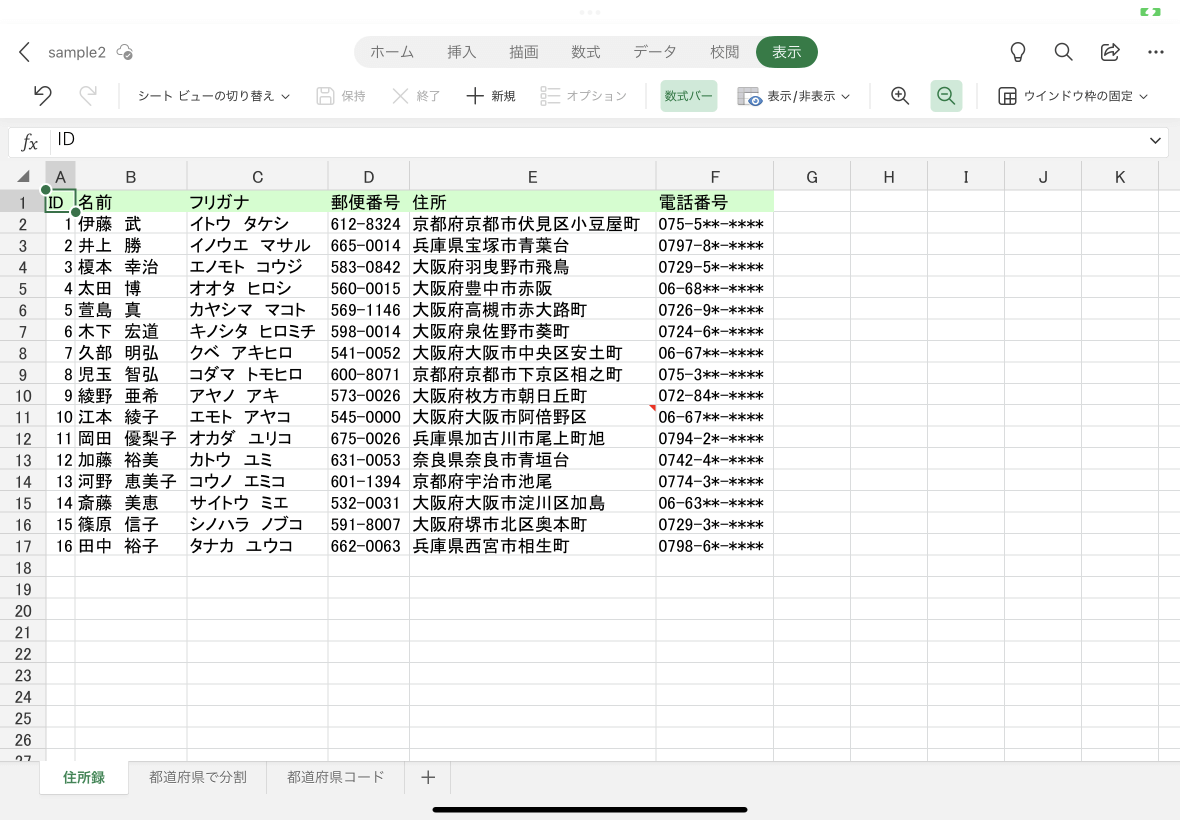Open the 都道府県で分割 sheet tab
Viewport: 1180px width, 820px height.
198,777
